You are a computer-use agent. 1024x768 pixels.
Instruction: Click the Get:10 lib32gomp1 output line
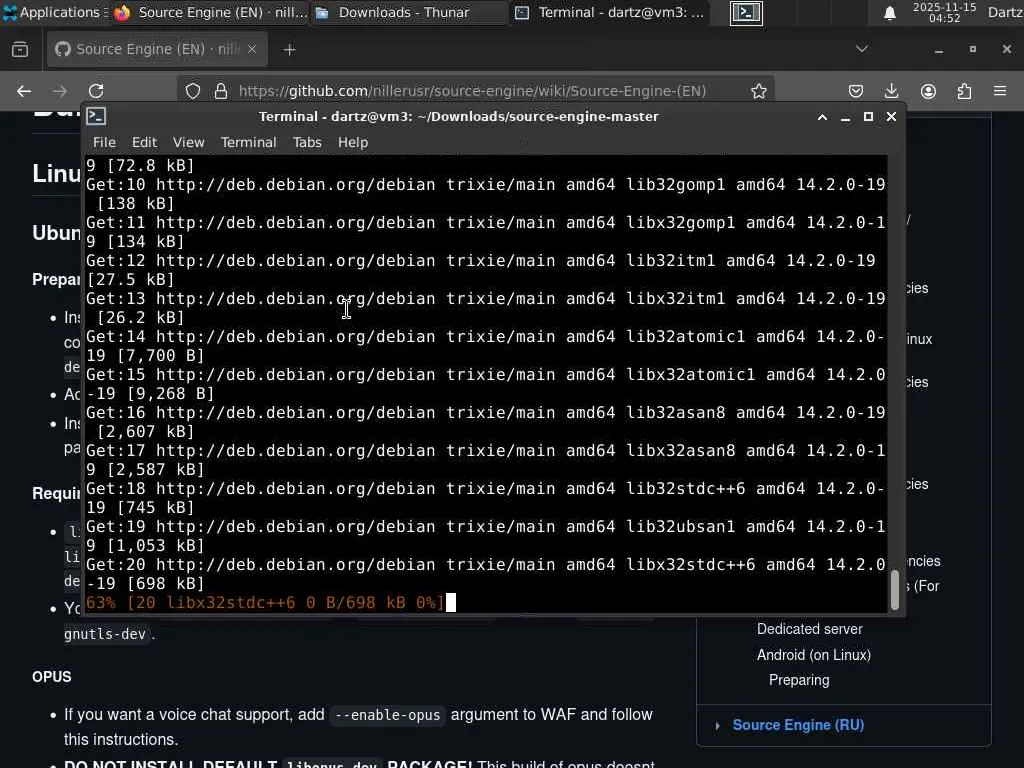pyautogui.click(x=485, y=194)
